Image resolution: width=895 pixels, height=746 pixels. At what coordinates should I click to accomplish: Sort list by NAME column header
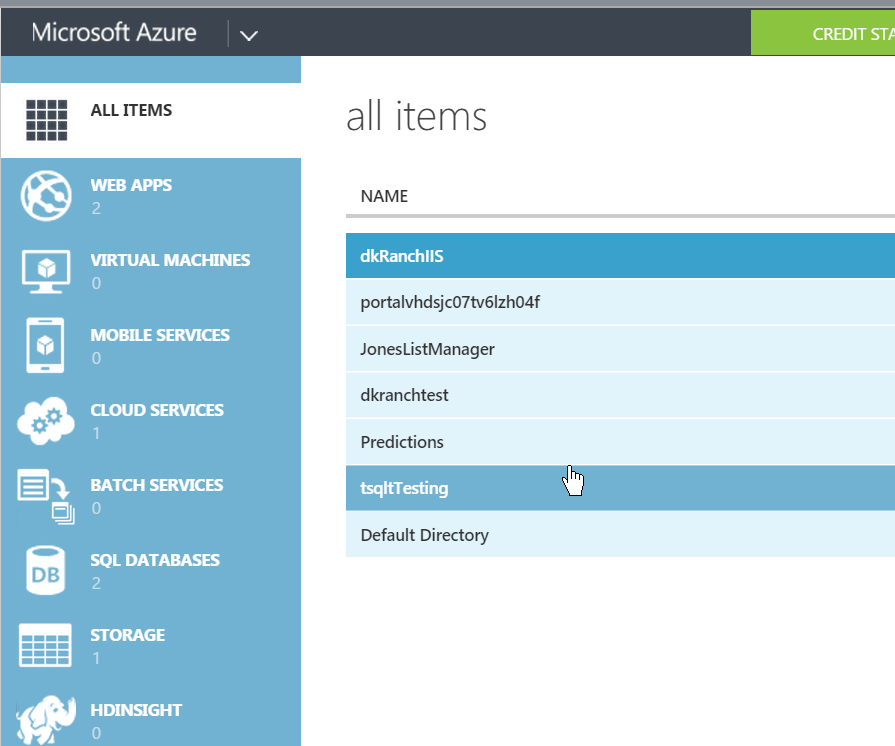384,196
